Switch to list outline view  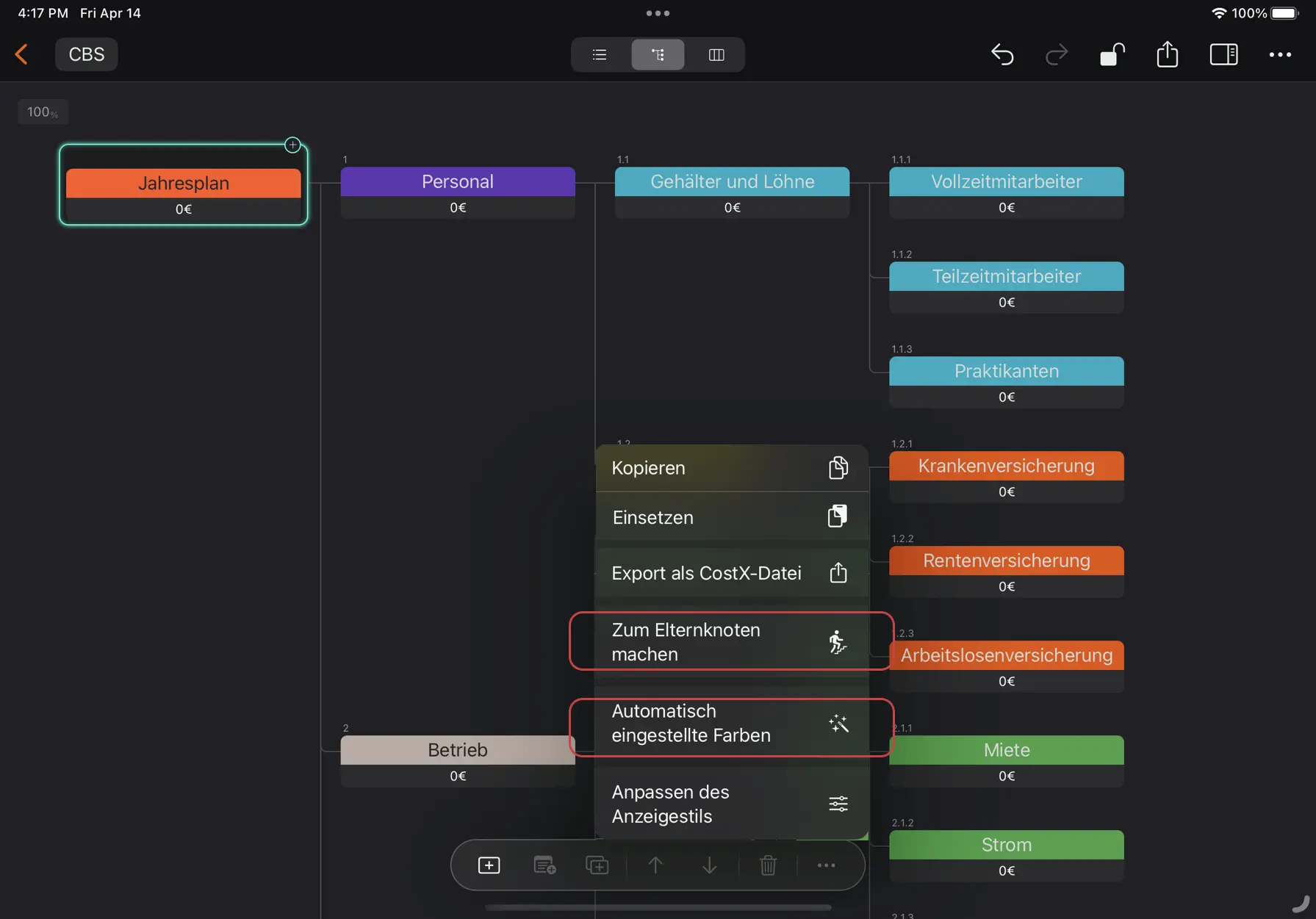[600, 54]
